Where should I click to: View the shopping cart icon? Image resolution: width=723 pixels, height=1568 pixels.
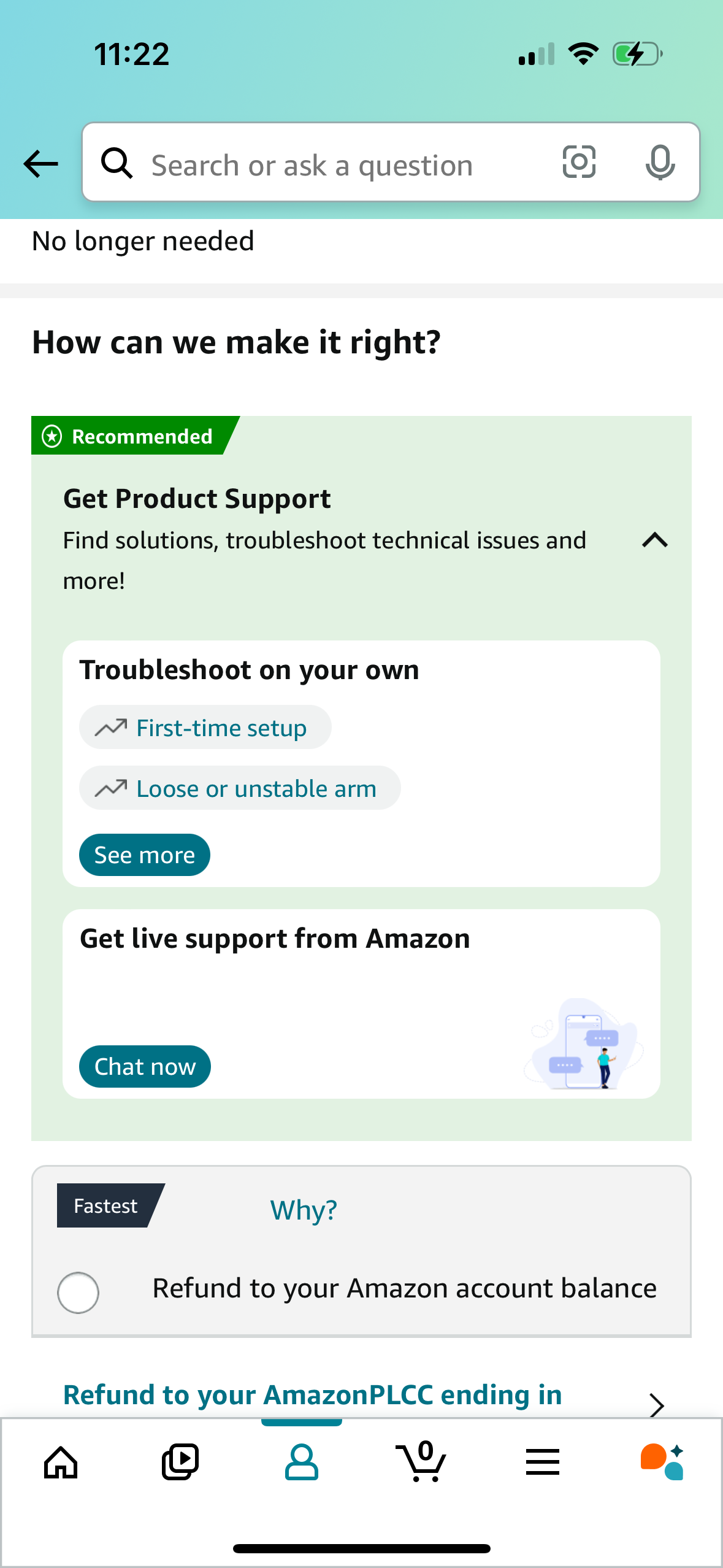[422, 1461]
